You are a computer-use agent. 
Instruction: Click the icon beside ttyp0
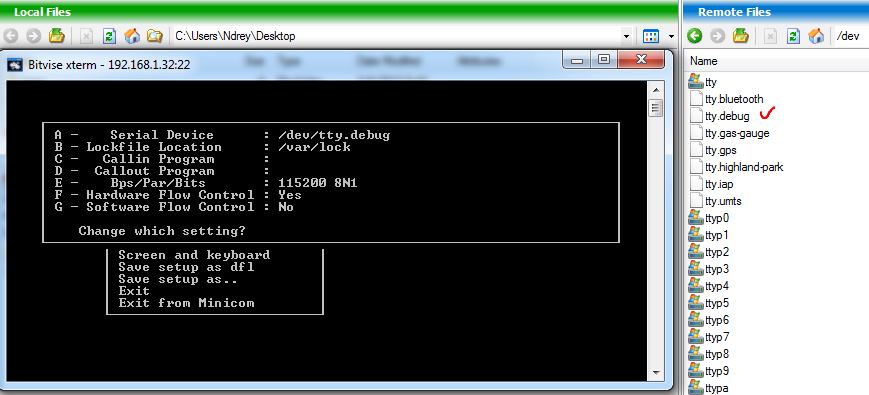(696, 218)
